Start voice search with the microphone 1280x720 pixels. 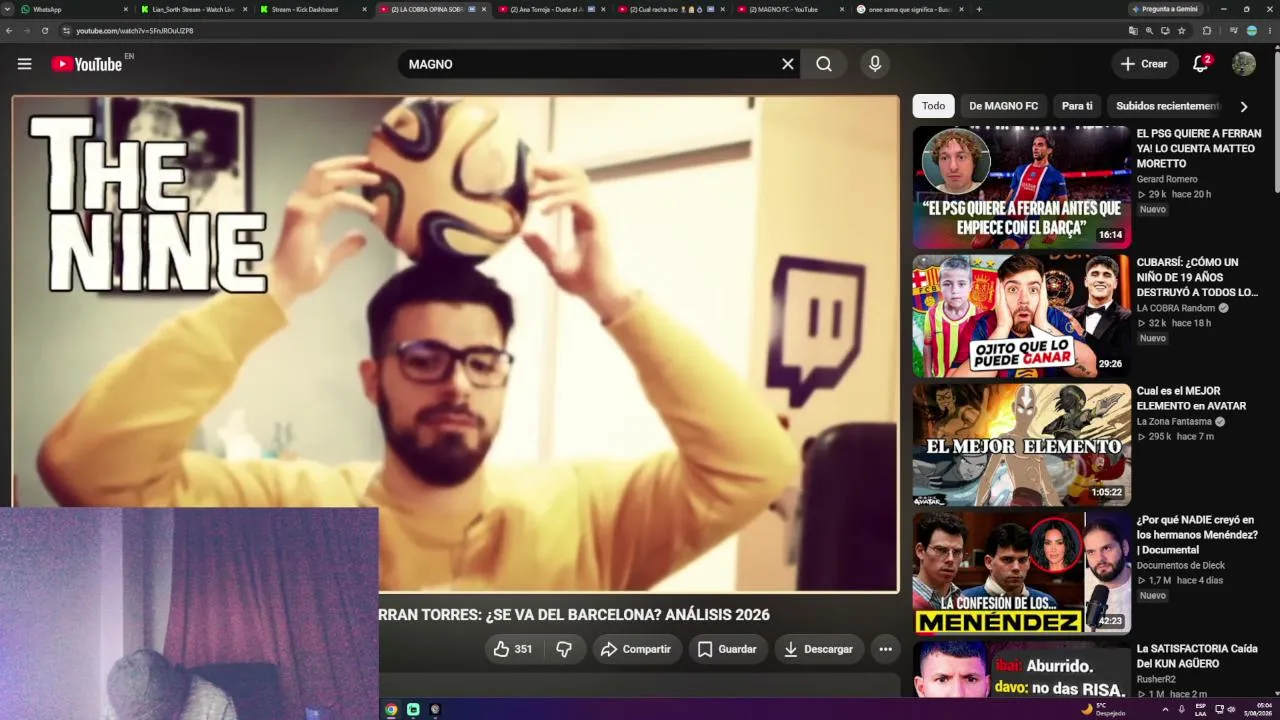(875, 64)
